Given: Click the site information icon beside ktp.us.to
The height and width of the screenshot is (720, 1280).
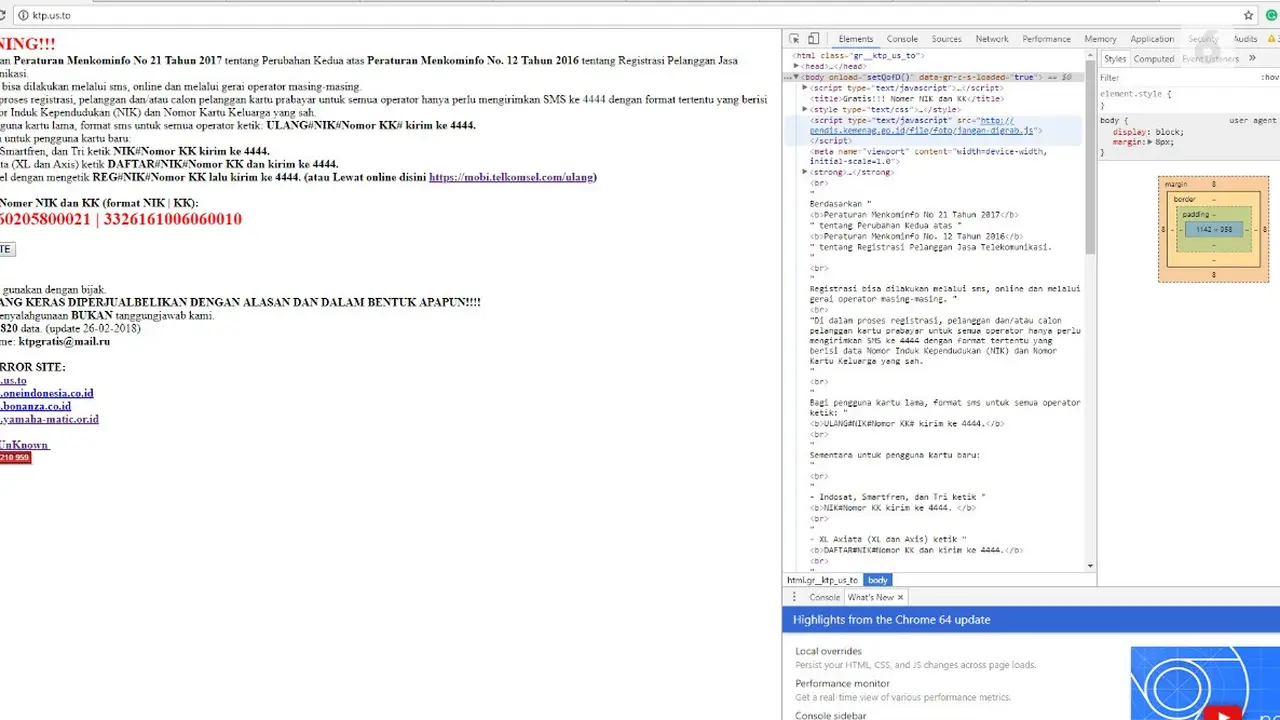Looking at the screenshot, I should (x=23, y=15).
